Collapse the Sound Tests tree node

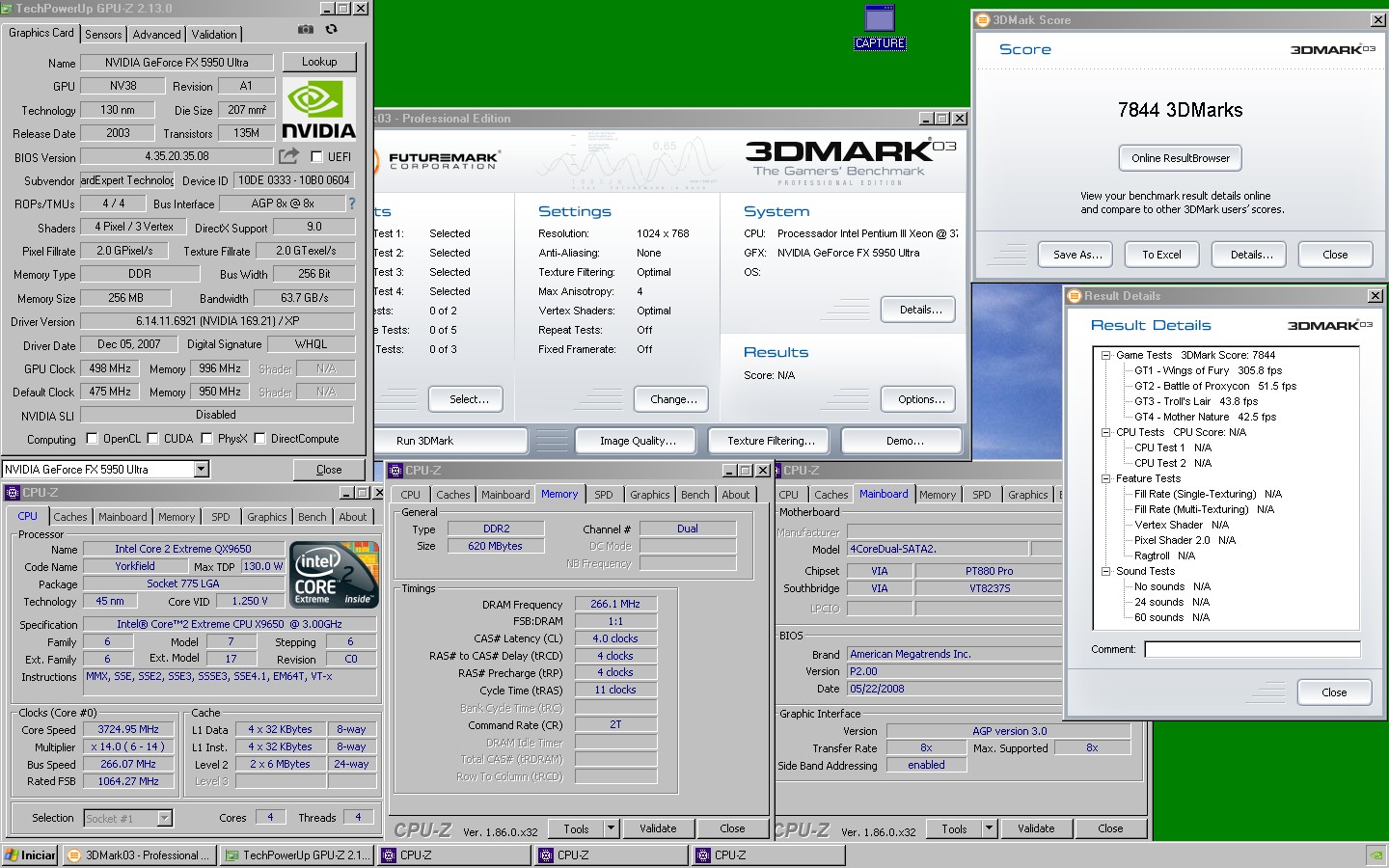(1105, 571)
